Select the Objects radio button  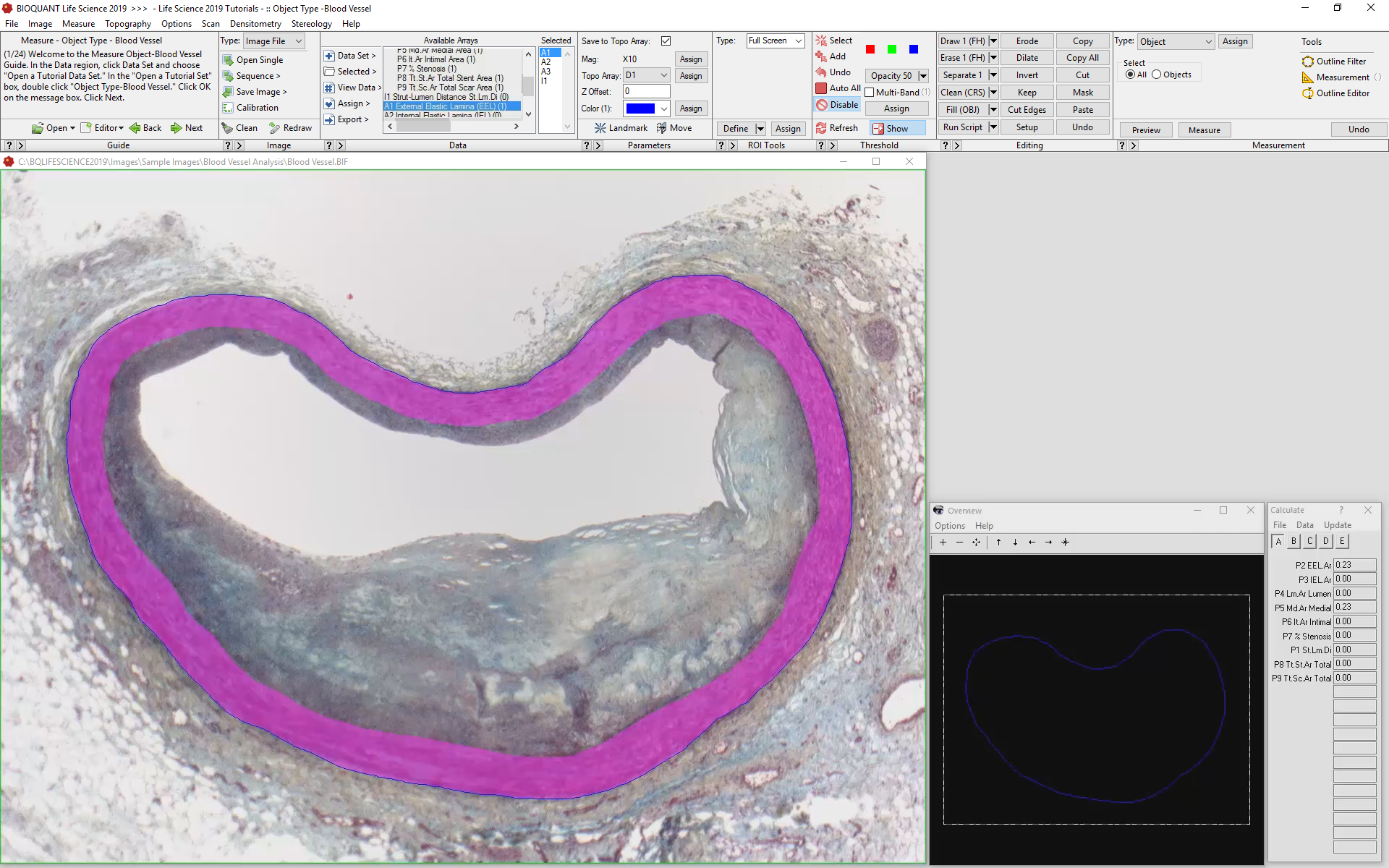click(x=1156, y=75)
